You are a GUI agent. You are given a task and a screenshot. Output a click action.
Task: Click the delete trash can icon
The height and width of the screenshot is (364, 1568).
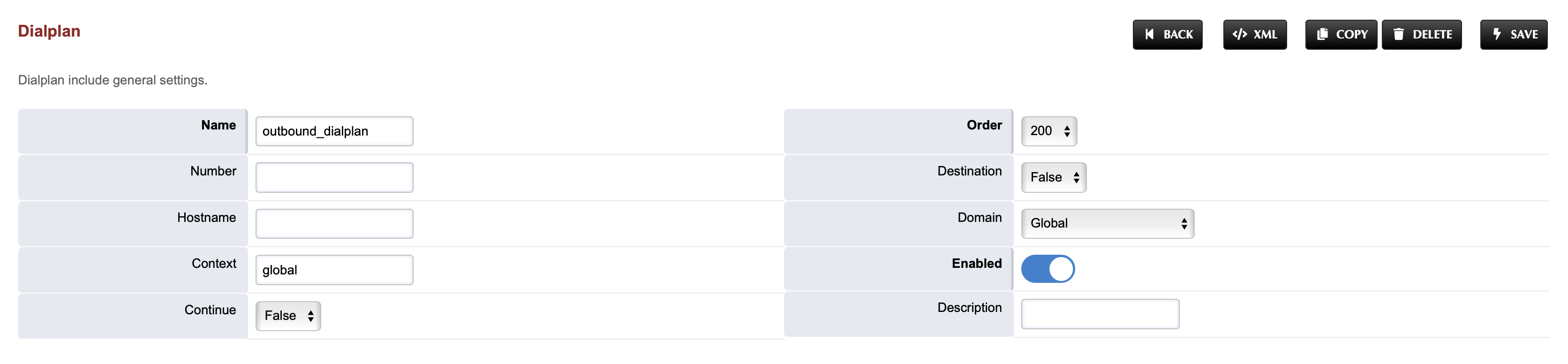(x=1399, y=35)
